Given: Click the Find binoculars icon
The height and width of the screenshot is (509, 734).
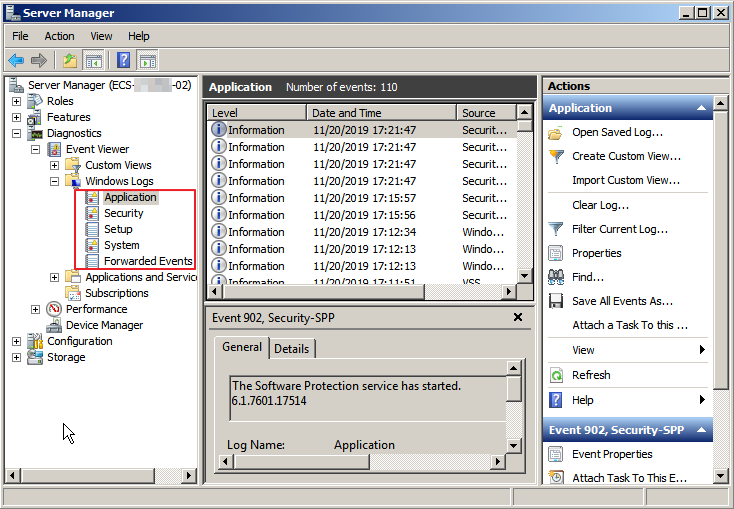Looking at the screenshot, I should click(x=556, y=277).
